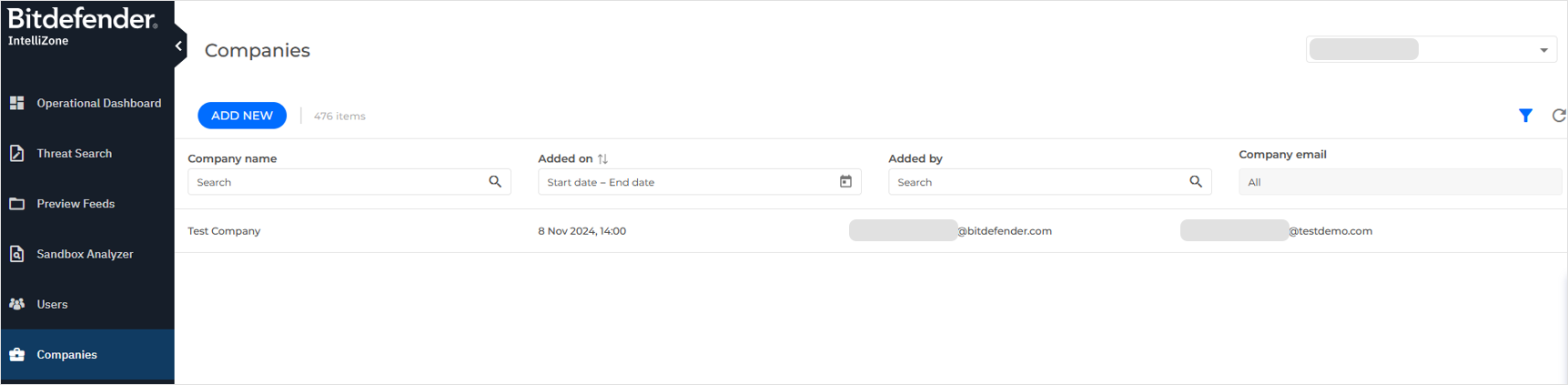Toggle the blue filter funnel icon

coord(1525,116)
